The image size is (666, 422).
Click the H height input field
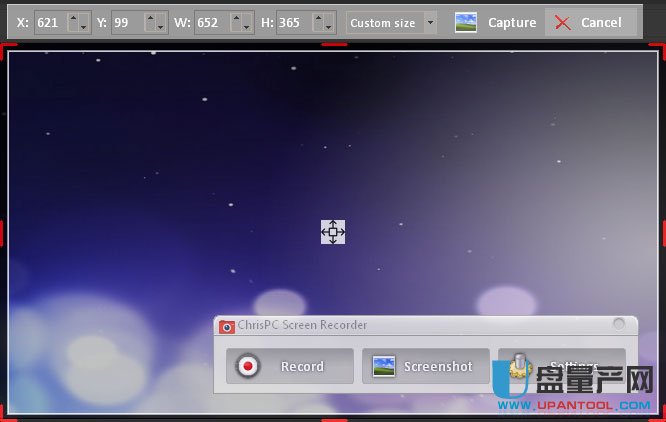click(294, 22)
